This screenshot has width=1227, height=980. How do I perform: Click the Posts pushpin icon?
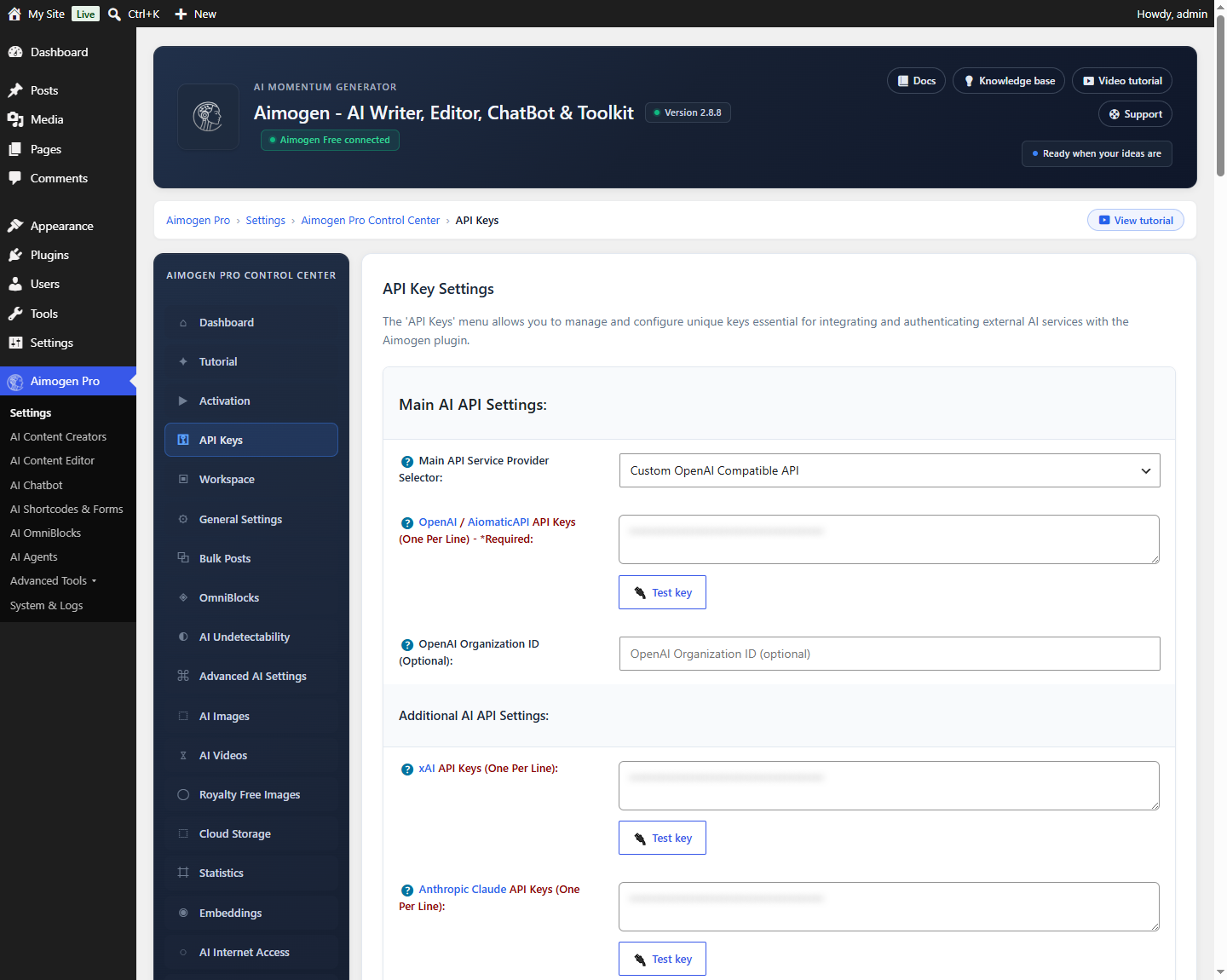coord(15,90)
